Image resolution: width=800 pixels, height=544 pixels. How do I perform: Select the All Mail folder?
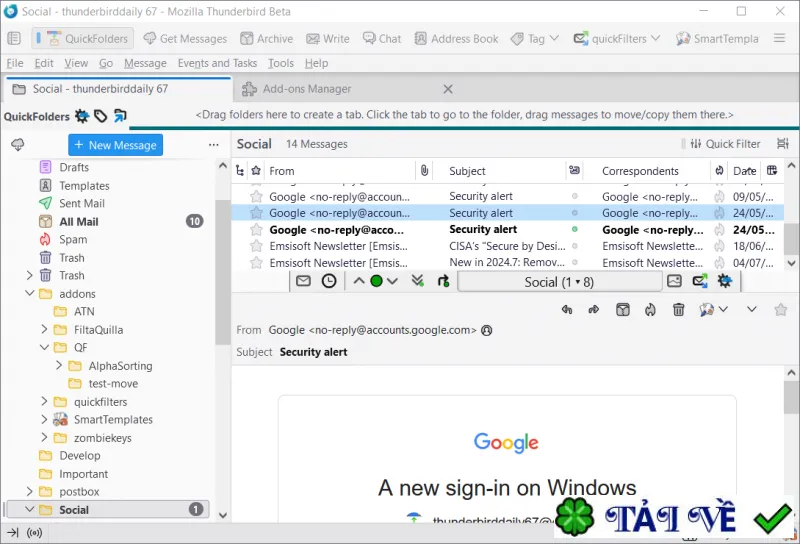point(79,221)
